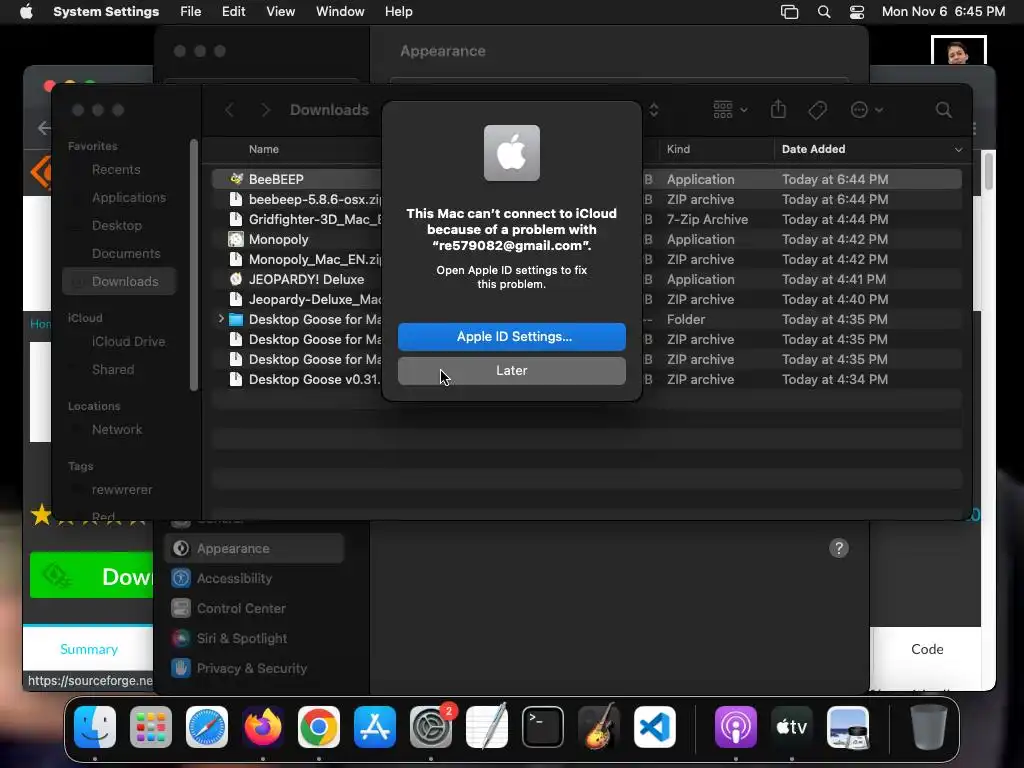
Task: Open Spotlight search in menu bar
Action: (824, 12)
